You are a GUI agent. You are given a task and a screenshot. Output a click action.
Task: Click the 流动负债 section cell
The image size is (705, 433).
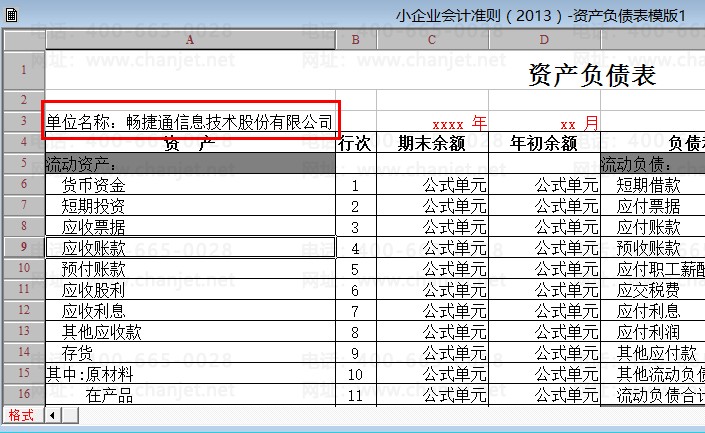[653, 164]
